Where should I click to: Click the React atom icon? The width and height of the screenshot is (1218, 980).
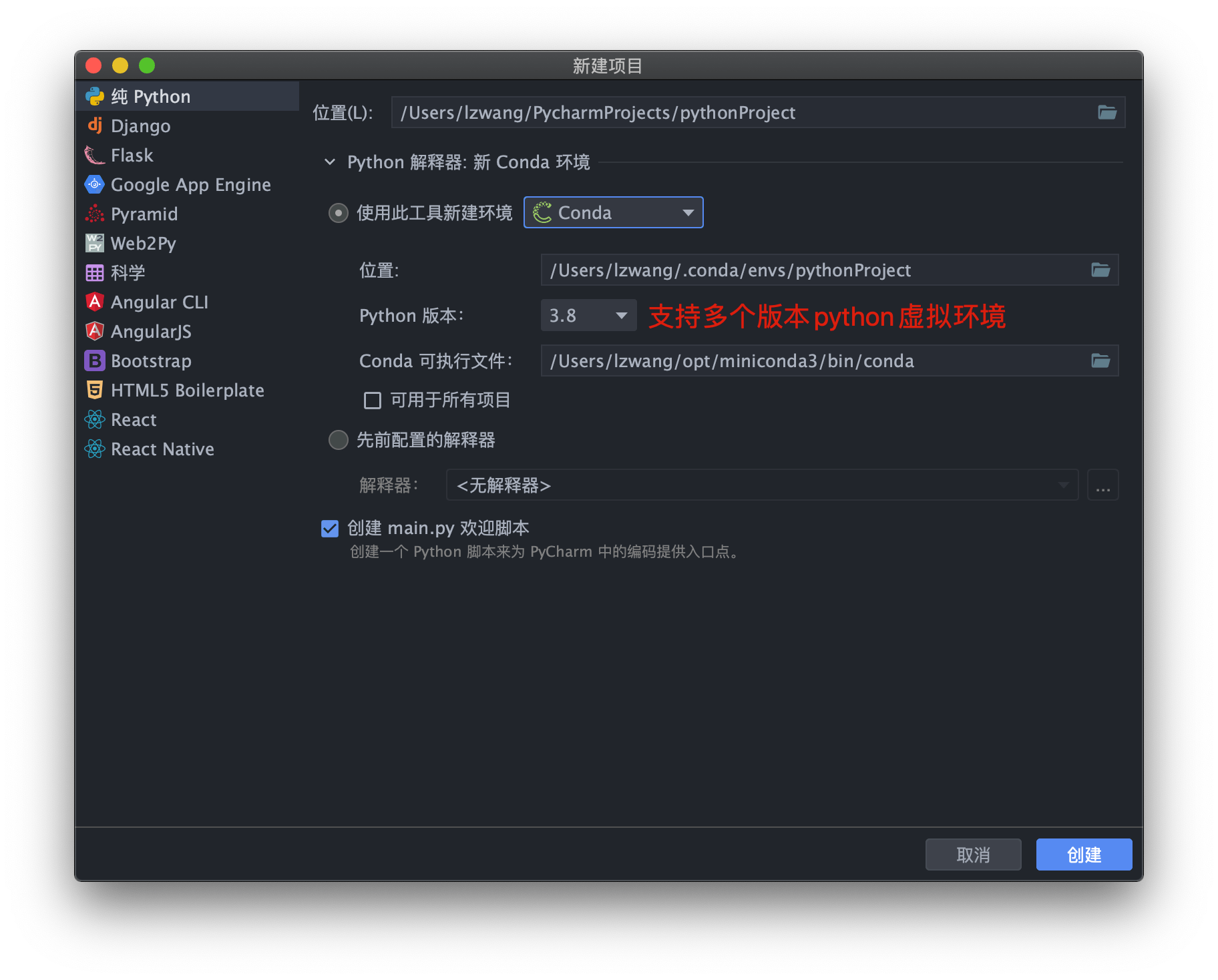click(95, 419)
